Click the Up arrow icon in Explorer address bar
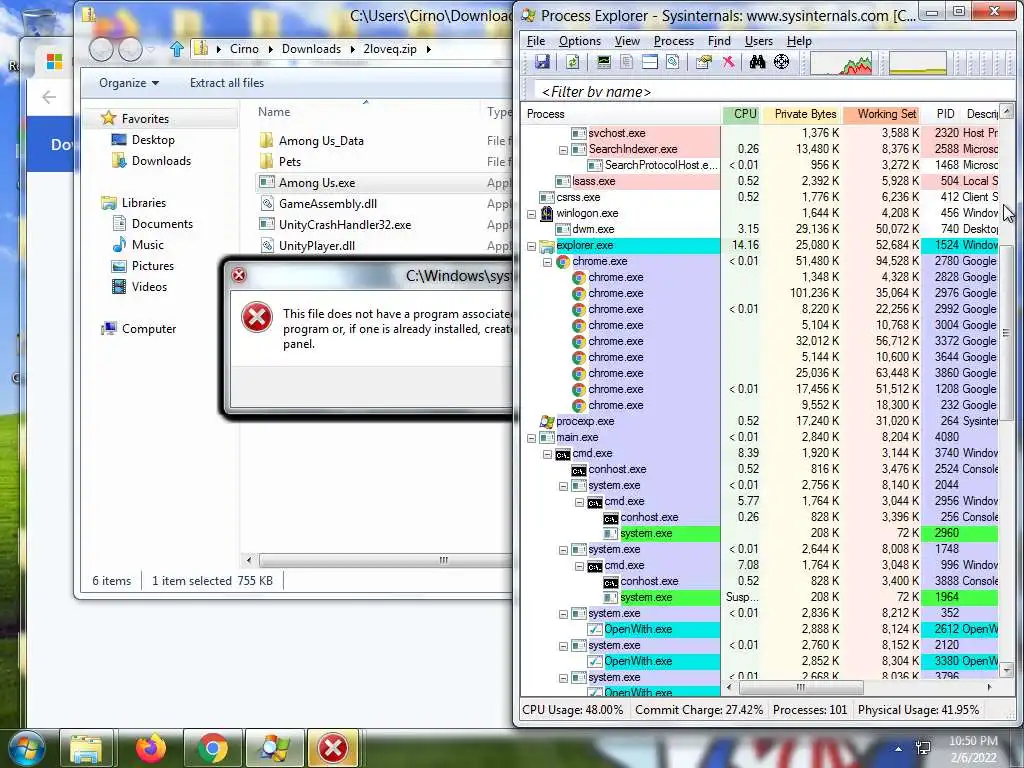 176,49
